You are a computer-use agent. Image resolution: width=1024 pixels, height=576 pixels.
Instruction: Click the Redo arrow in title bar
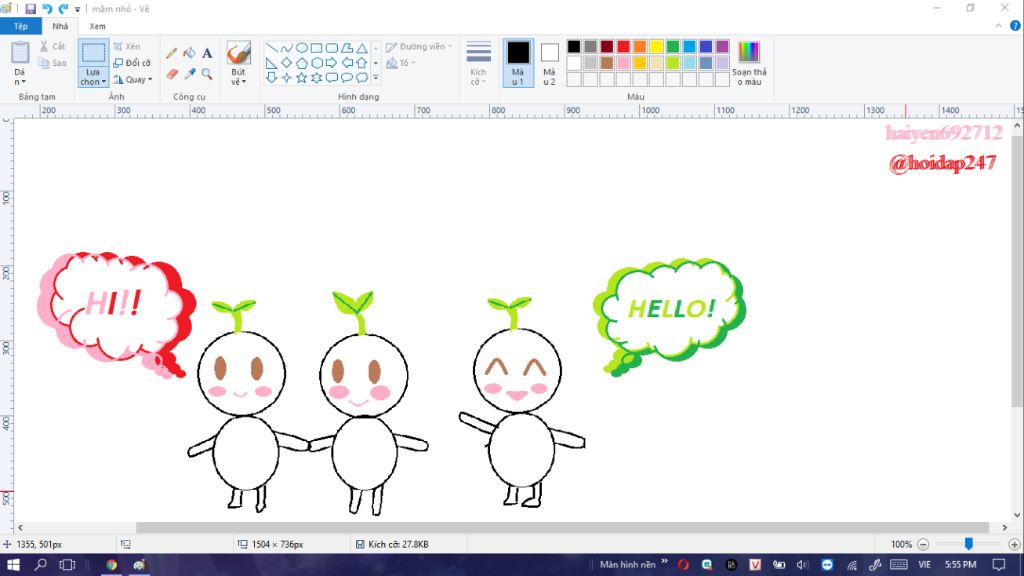[x=63, y=8]
